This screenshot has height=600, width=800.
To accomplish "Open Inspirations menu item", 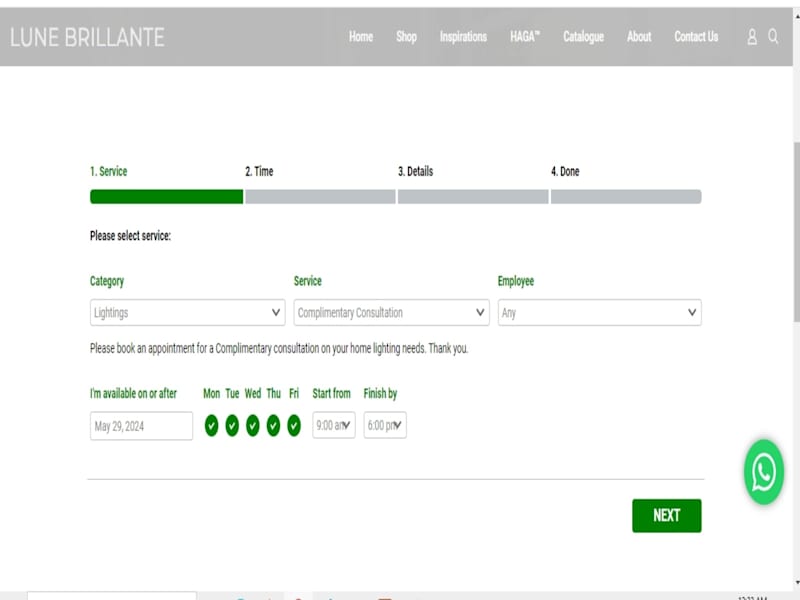I will point(463,37).
